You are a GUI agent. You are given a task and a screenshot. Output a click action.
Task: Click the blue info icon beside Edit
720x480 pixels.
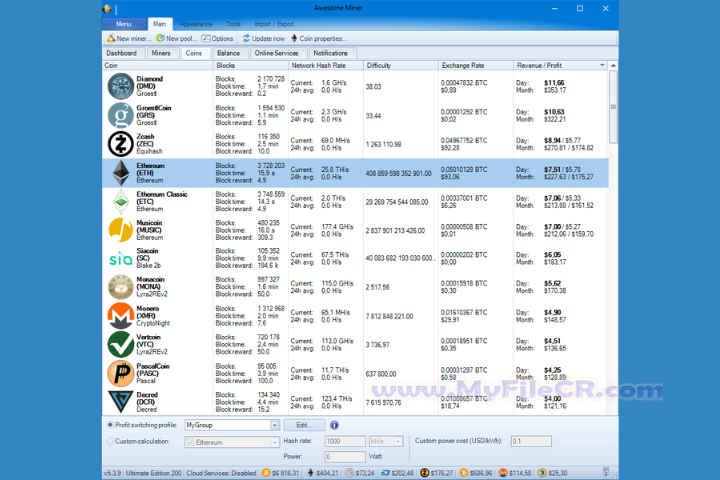click(334, 425)
